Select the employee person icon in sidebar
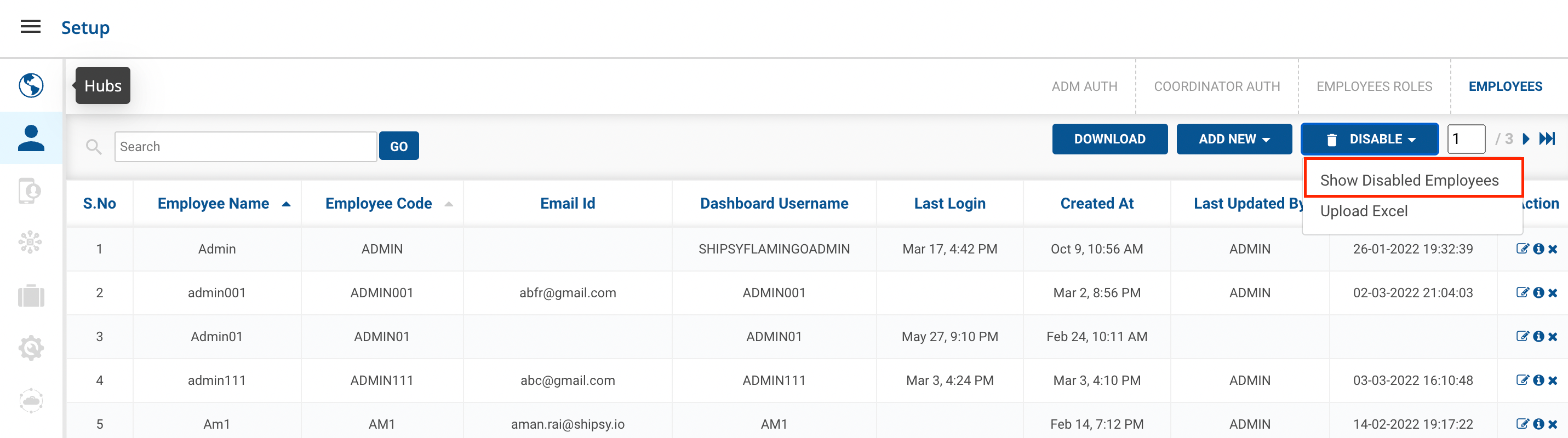Screen dimensions: 1568x438 pos(31,138)
